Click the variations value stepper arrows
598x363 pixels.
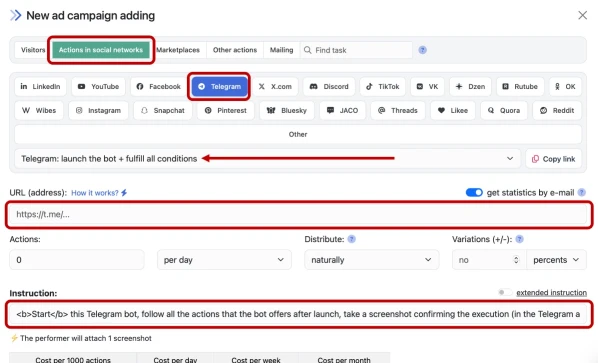pos(516,260)
